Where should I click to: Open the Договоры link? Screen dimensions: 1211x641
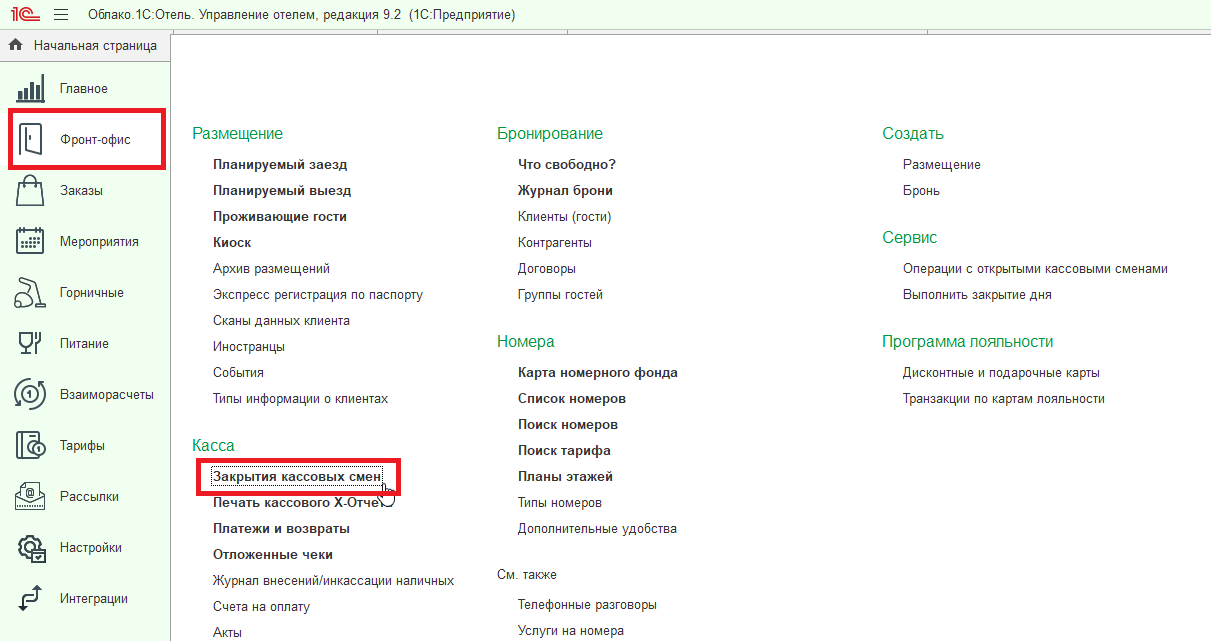pos(547,269)
